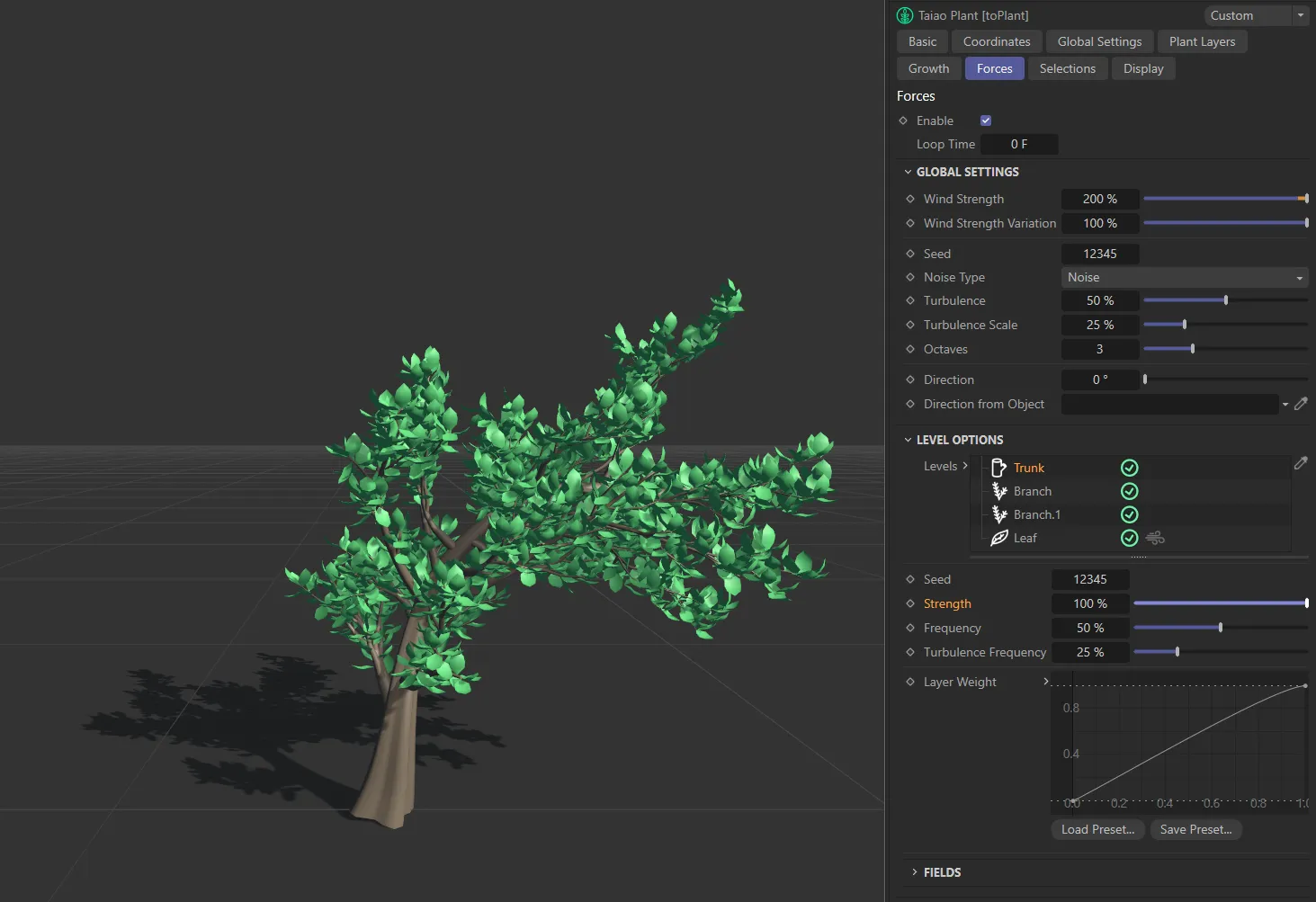The width and height of the screenshot is (1316, 902).
Task: Click the Trunk level icon
Action: (998, 468)
